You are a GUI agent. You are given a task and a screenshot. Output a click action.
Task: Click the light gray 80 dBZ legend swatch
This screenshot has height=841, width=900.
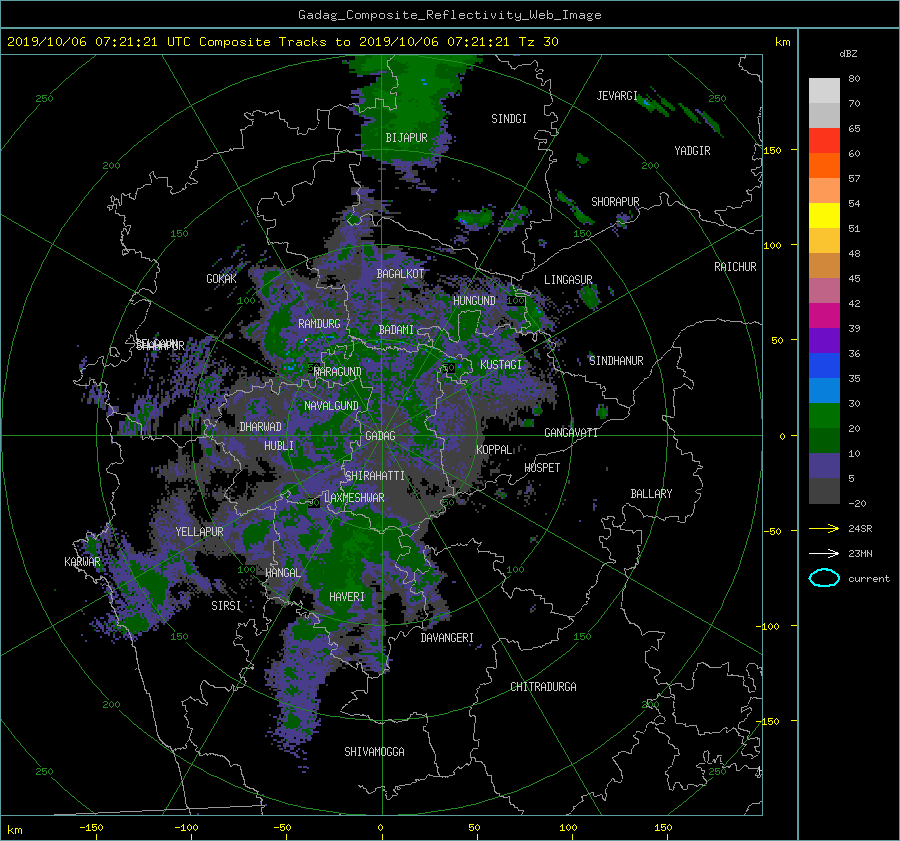point(824,91)
